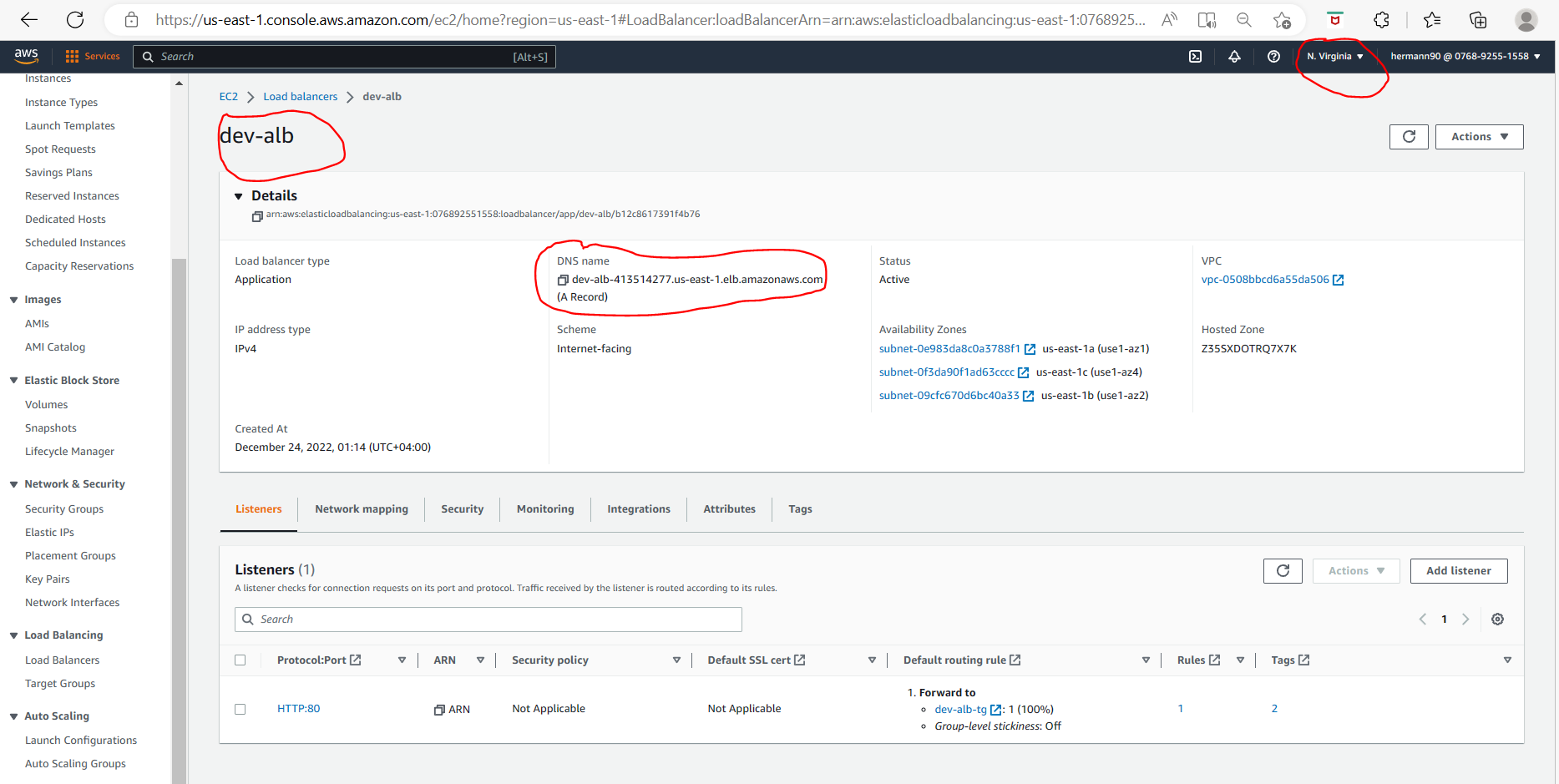Viewport: 1559px width, 784px height.
Task: Open listener table preferences gear icon
Action: (x=1497, y=620)
